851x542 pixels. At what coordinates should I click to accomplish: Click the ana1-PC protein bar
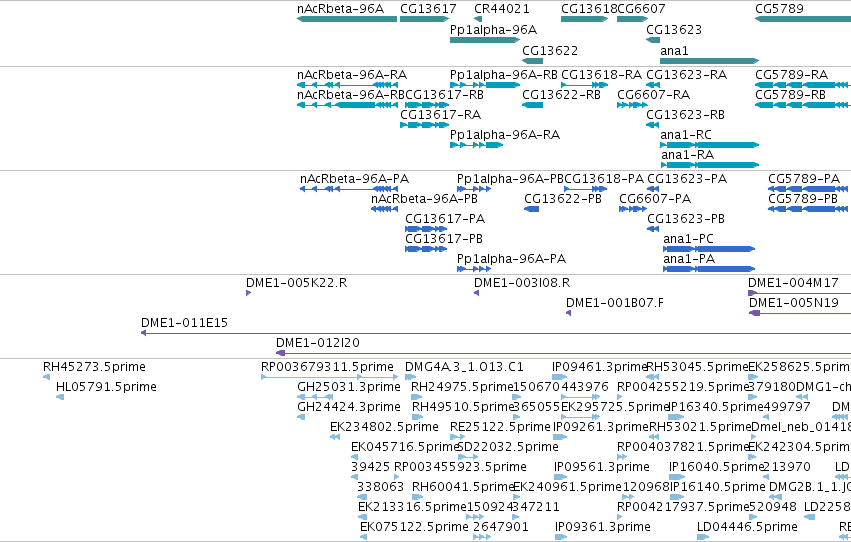point(709,250)
